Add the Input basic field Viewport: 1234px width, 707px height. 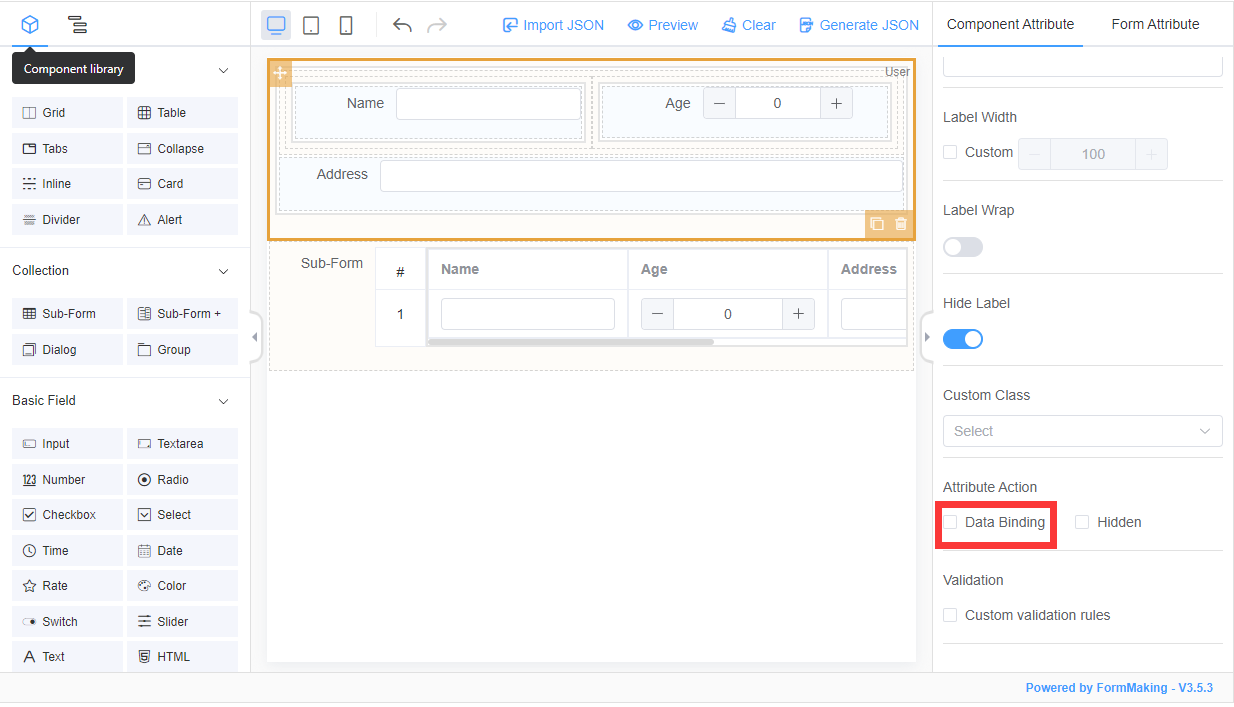tap(67, 443)
